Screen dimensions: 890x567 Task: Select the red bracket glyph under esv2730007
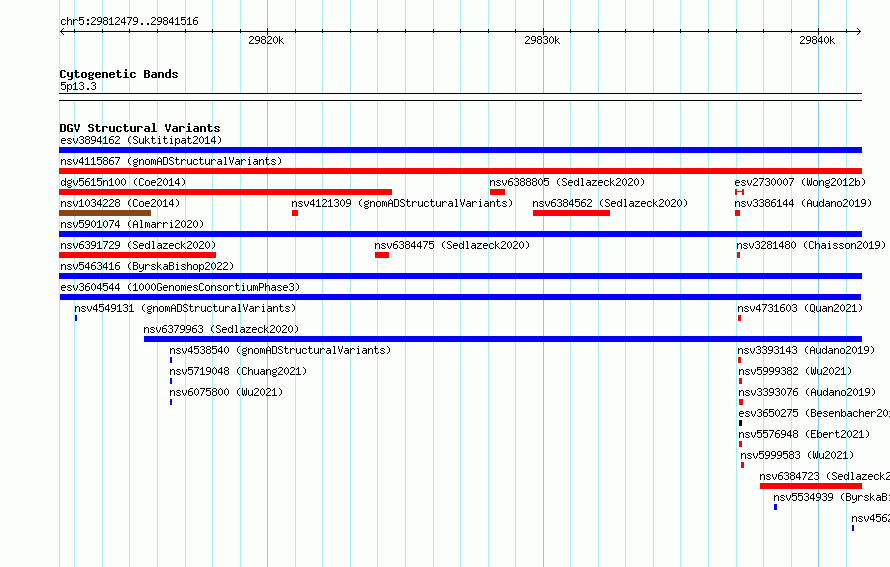[x=740, y=192]
